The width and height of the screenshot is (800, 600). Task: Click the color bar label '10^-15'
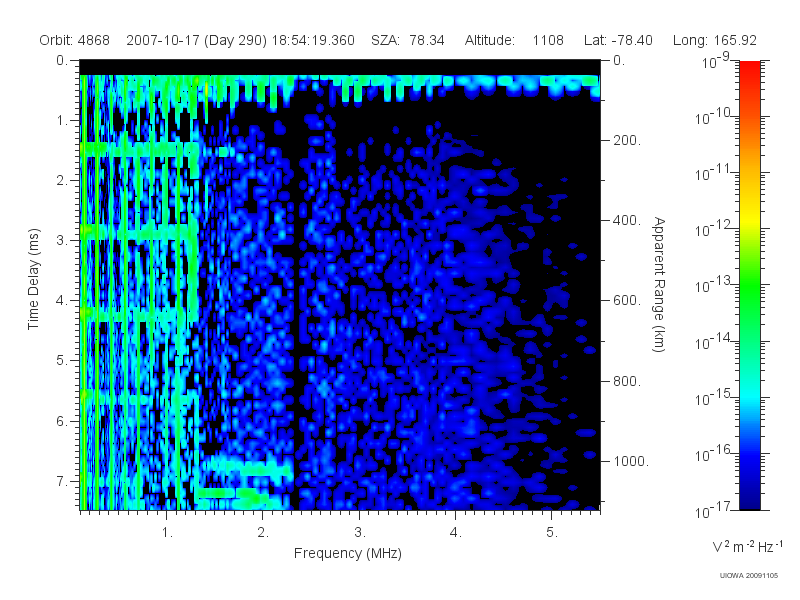pyautogui.click(x=714, y=397)
